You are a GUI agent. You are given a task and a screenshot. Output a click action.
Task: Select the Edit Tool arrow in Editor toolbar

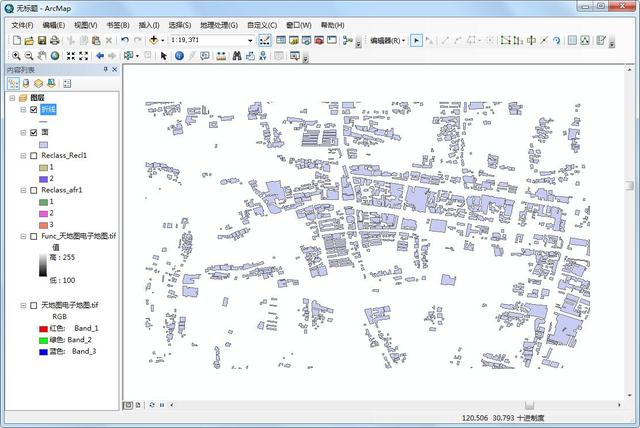(416, 40)
